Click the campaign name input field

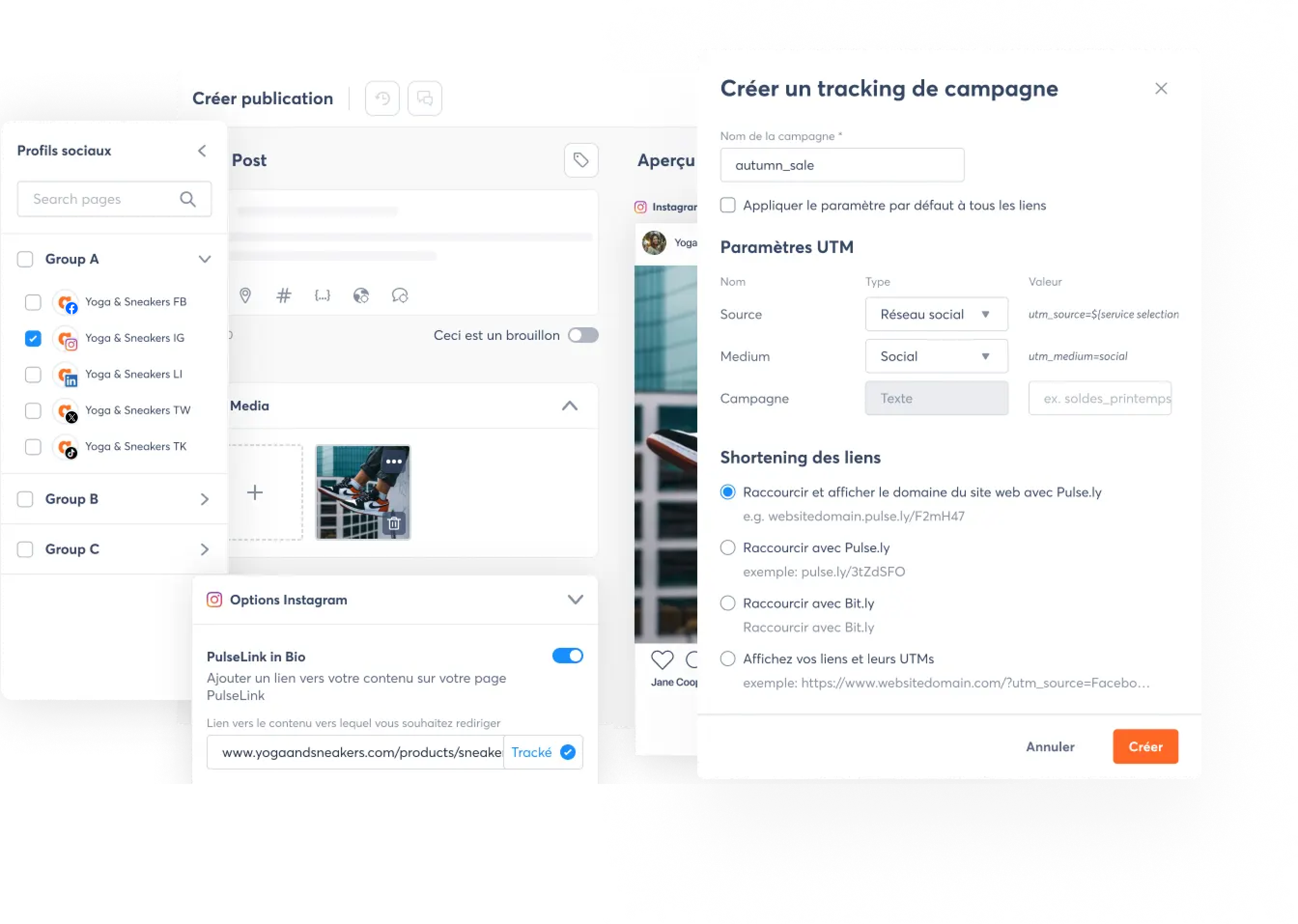coord(841,165)
